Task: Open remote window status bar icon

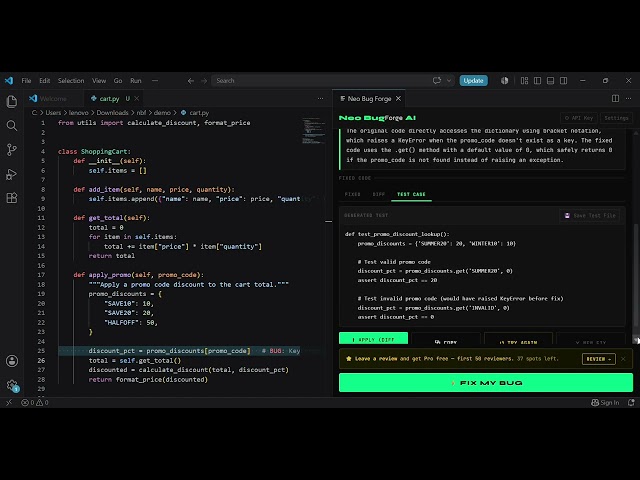Action: point(9,402)
